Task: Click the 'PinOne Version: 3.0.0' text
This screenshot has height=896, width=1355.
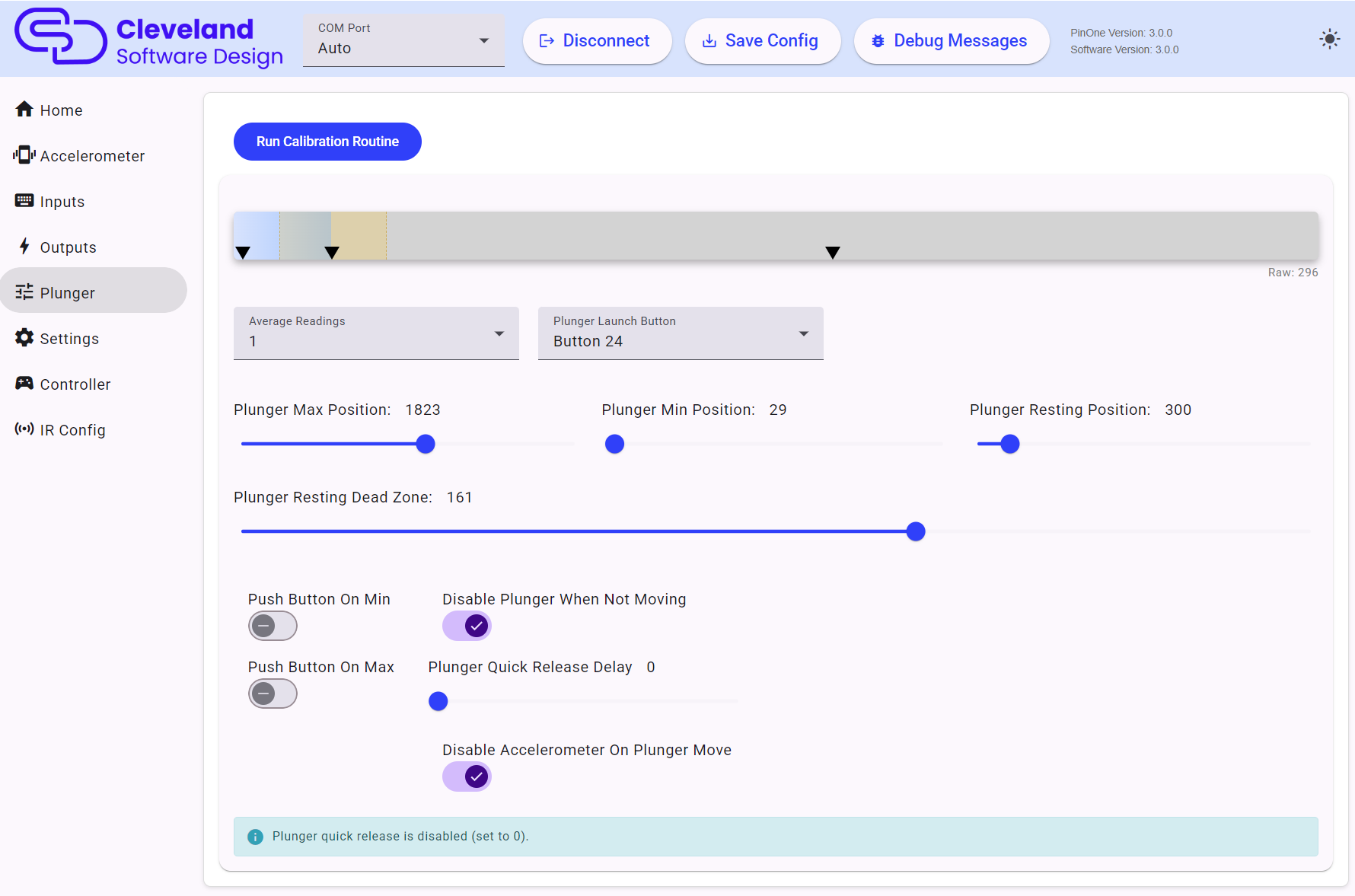Action: [1121, 33]
